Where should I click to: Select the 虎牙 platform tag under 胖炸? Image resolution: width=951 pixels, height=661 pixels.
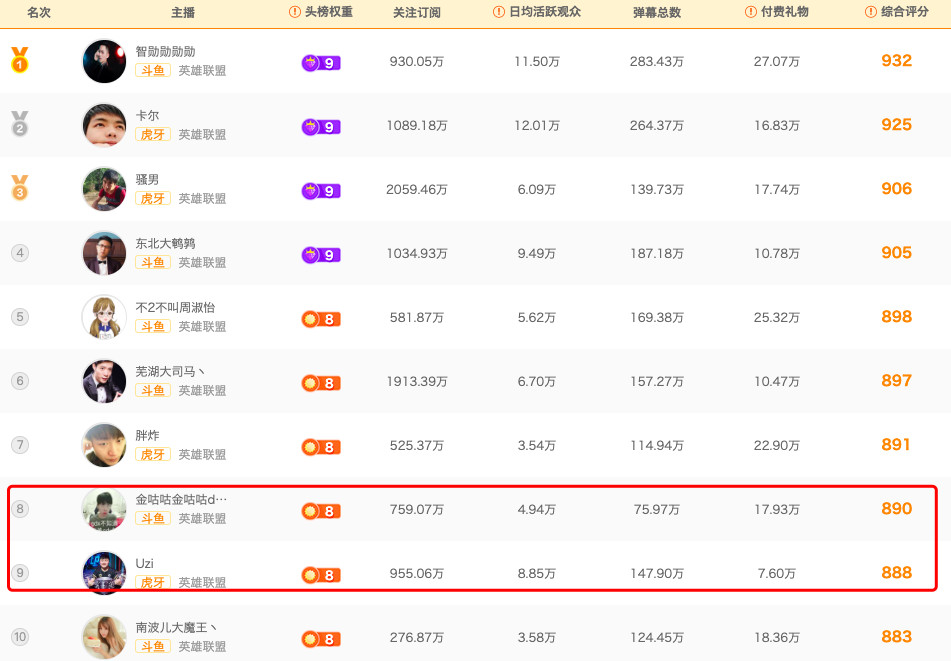click(153, 455)
